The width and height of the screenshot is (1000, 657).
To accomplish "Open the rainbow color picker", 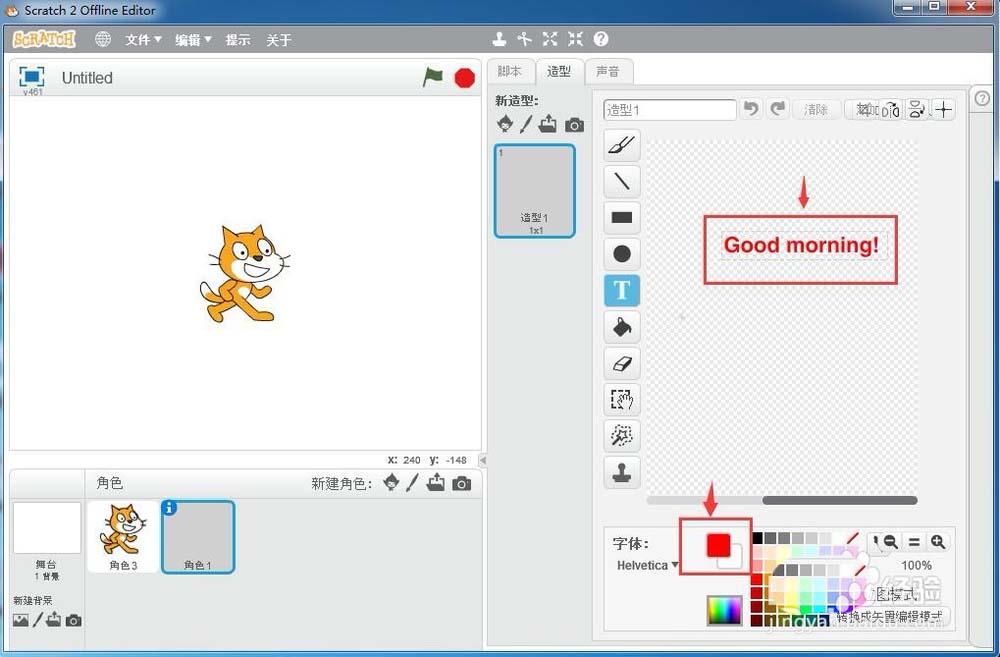I will [724, 610].
